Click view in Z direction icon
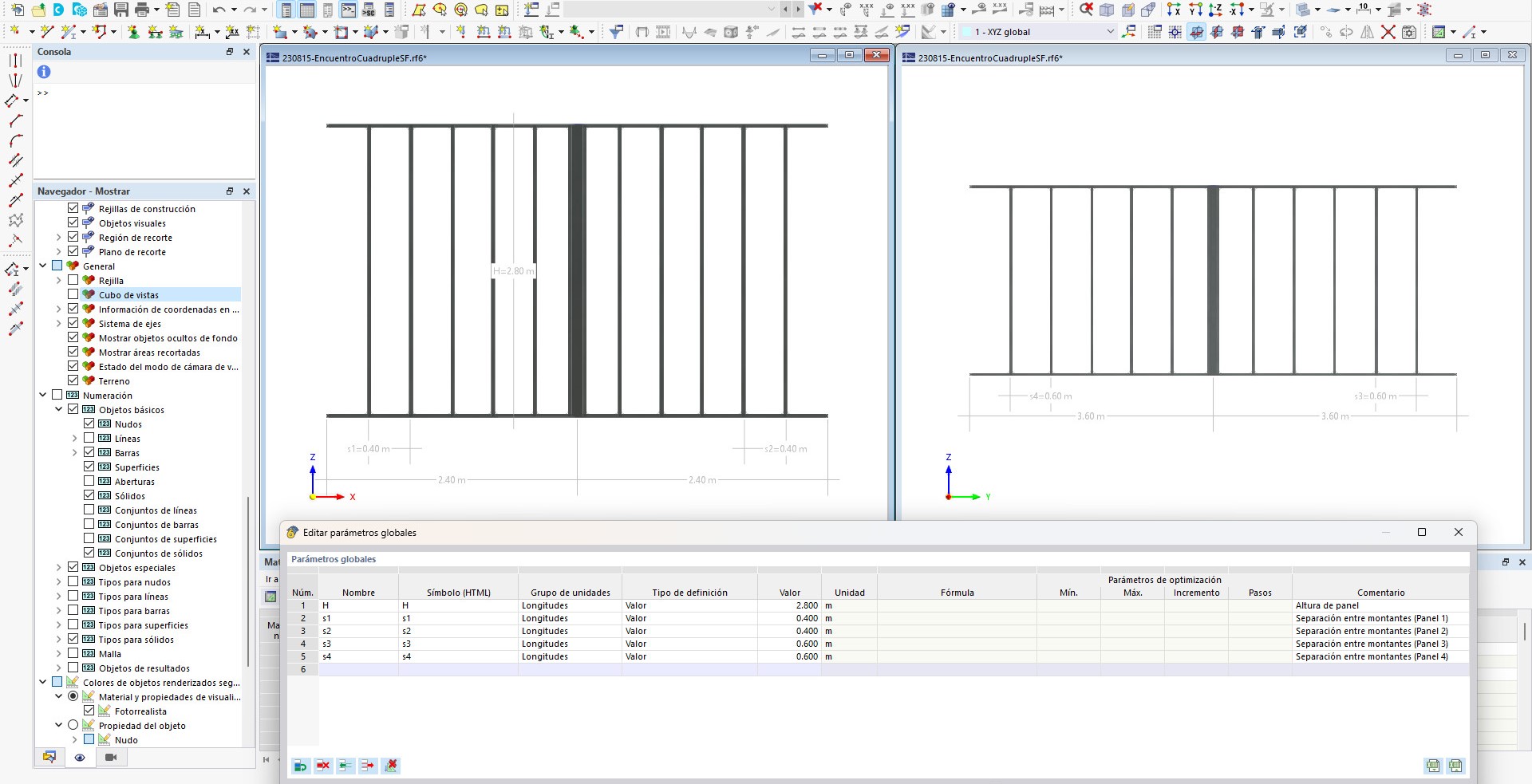This screenshot has width=1532, height=784. [x=1215, y=10]
